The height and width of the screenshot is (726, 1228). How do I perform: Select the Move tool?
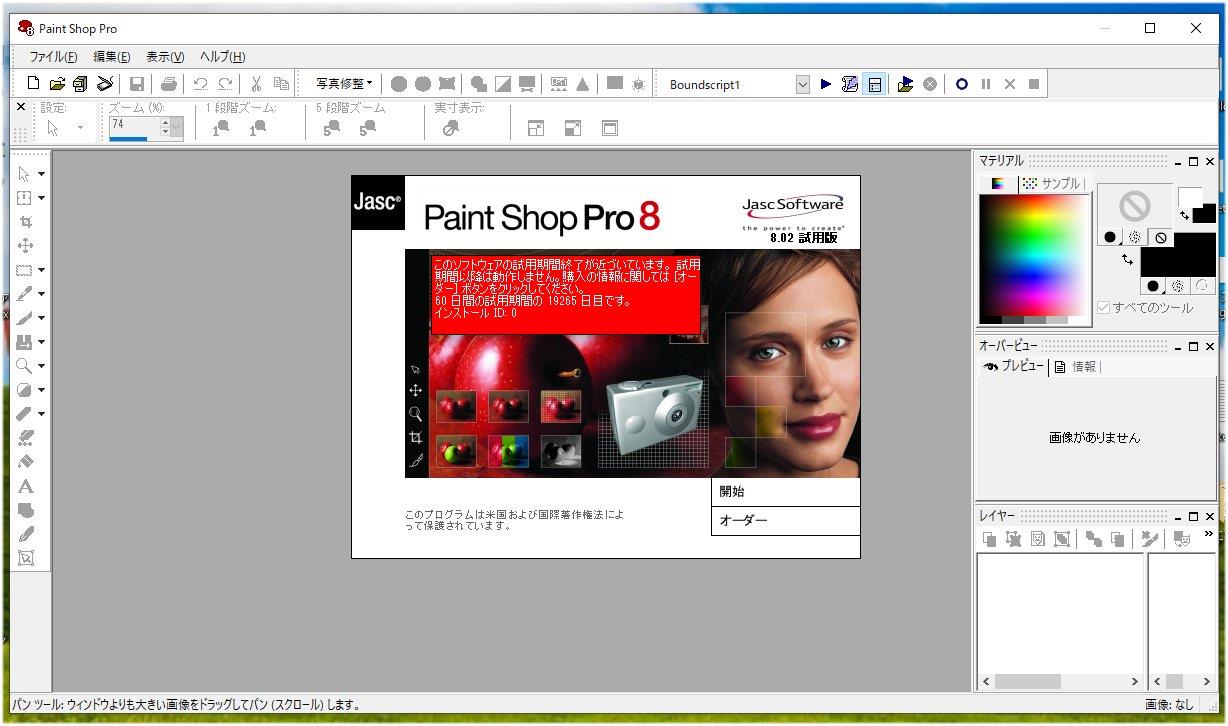tap(26, 245)
